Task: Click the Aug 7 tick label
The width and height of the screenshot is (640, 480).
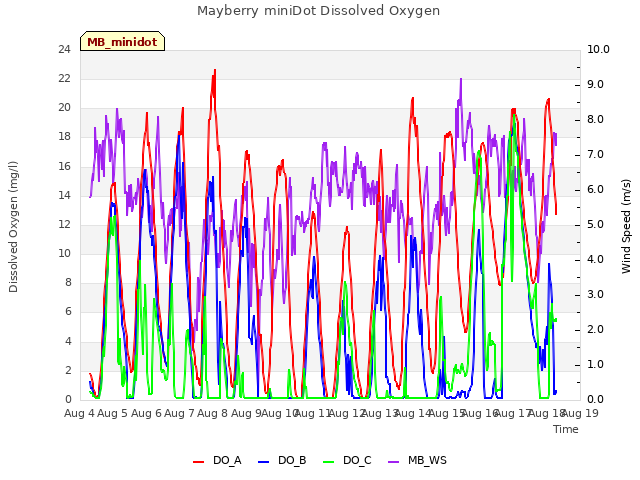Action: coord(179,413)
